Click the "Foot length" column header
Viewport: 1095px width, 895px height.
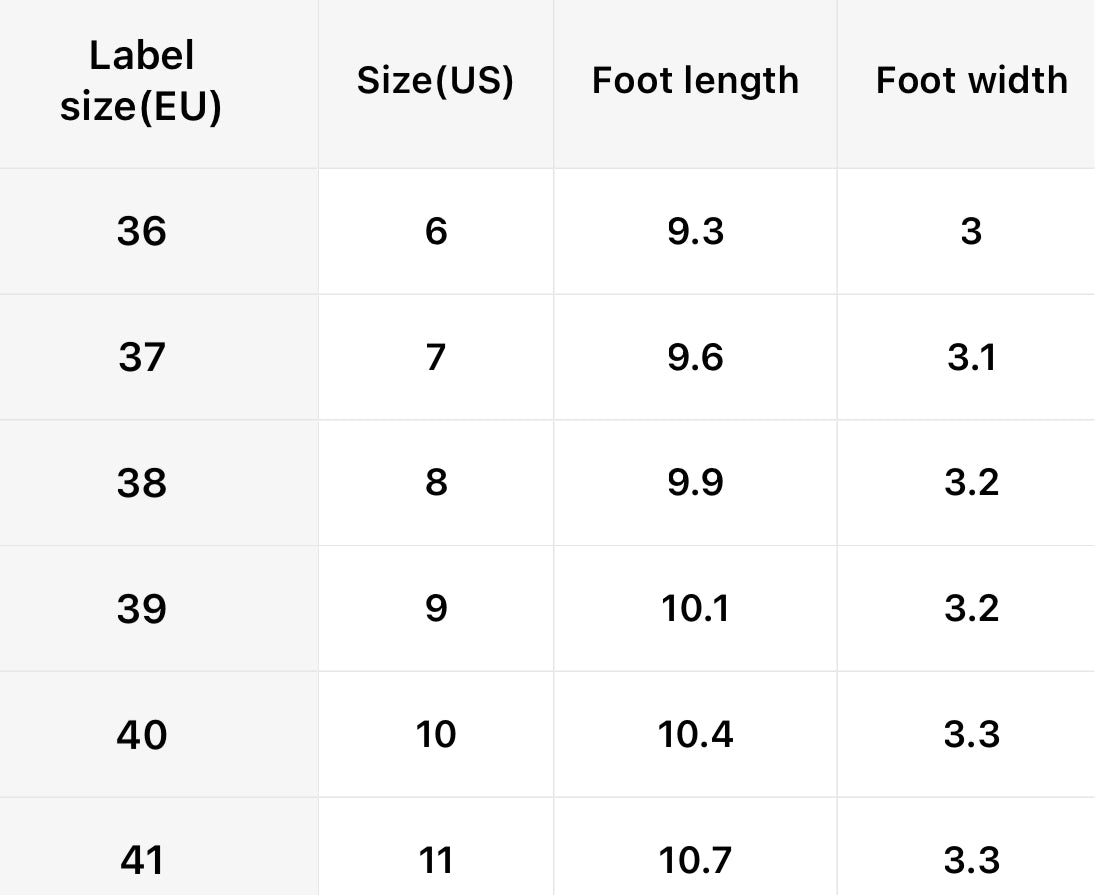[695, 81]
